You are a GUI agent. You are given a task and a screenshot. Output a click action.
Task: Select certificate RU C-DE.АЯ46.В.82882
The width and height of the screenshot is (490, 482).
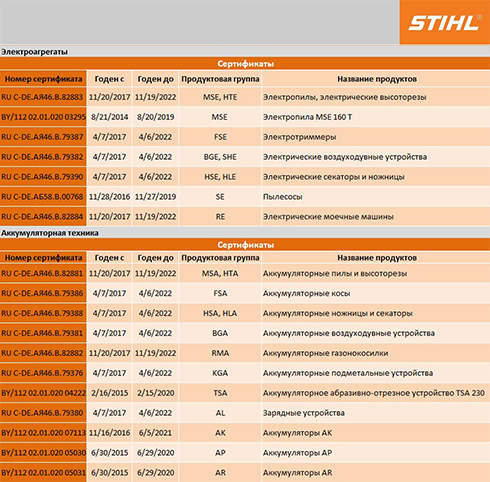pyautogui.click(x=42, y=353)
